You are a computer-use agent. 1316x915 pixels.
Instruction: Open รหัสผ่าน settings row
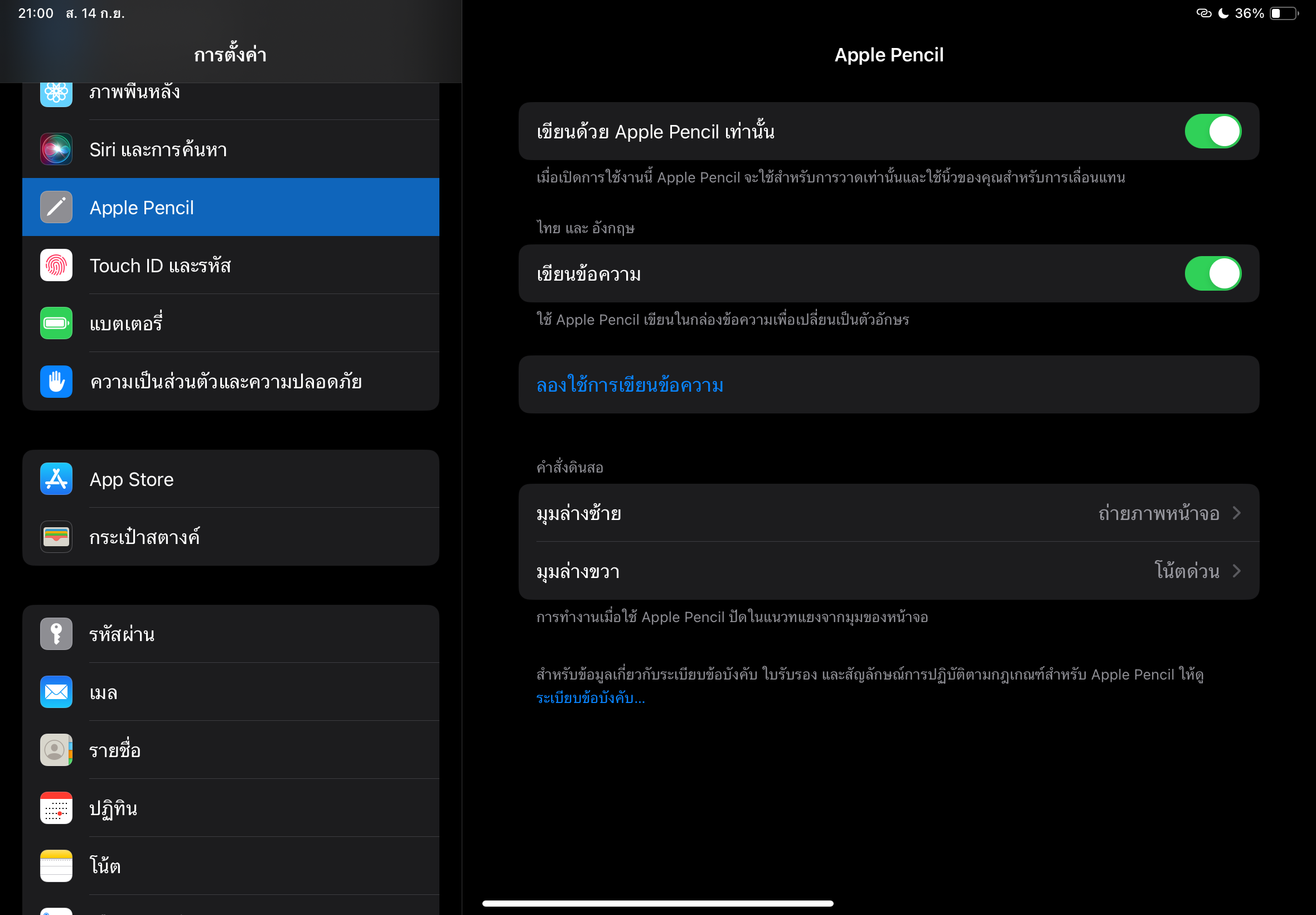(231, 634)
